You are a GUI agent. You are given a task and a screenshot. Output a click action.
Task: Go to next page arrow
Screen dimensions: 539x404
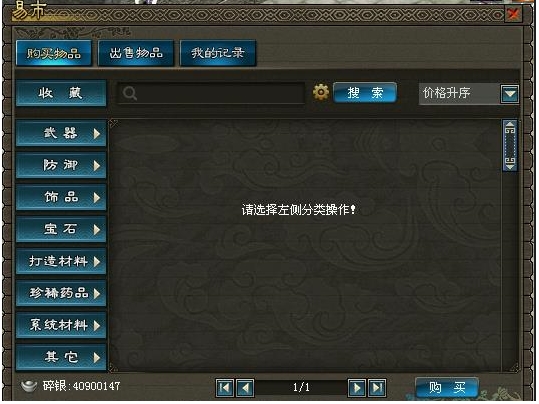pyautogui.click(x=357, y=388)
